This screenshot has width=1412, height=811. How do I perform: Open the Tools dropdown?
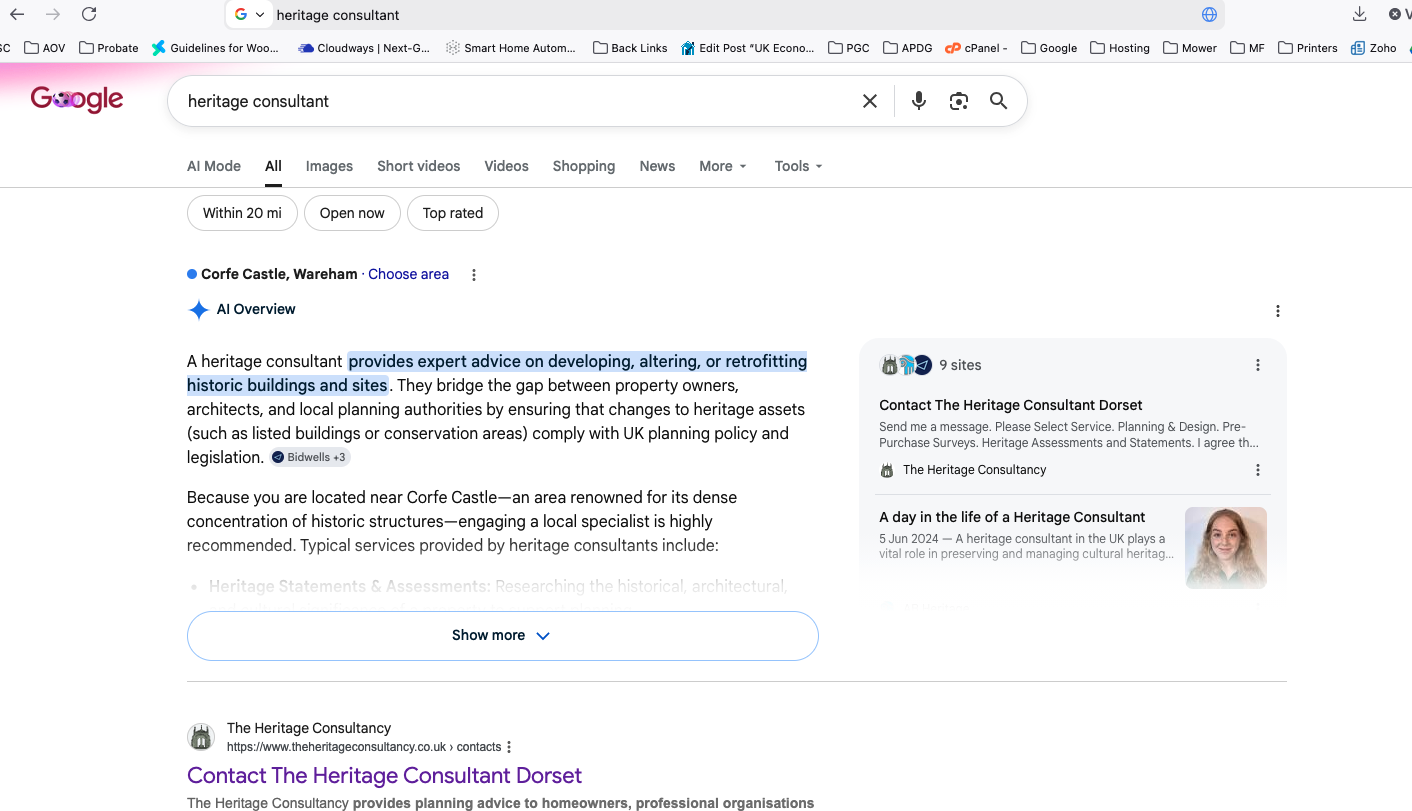click(798, 166)
